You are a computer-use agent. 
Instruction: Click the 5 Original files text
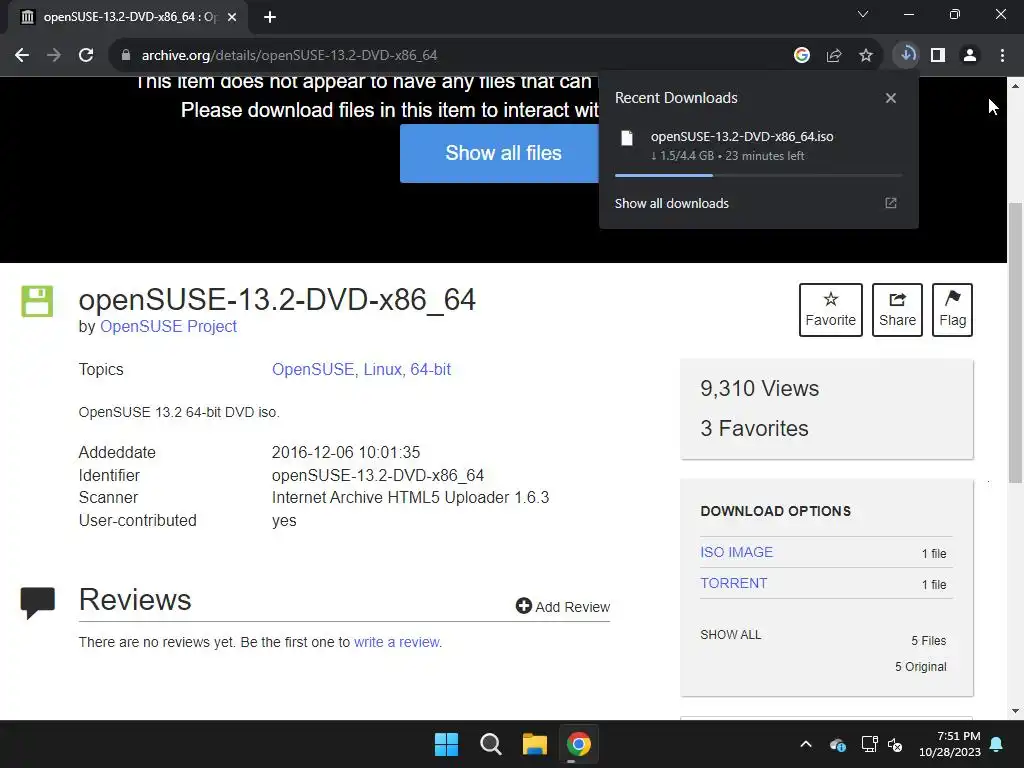[x=920, y=667]
